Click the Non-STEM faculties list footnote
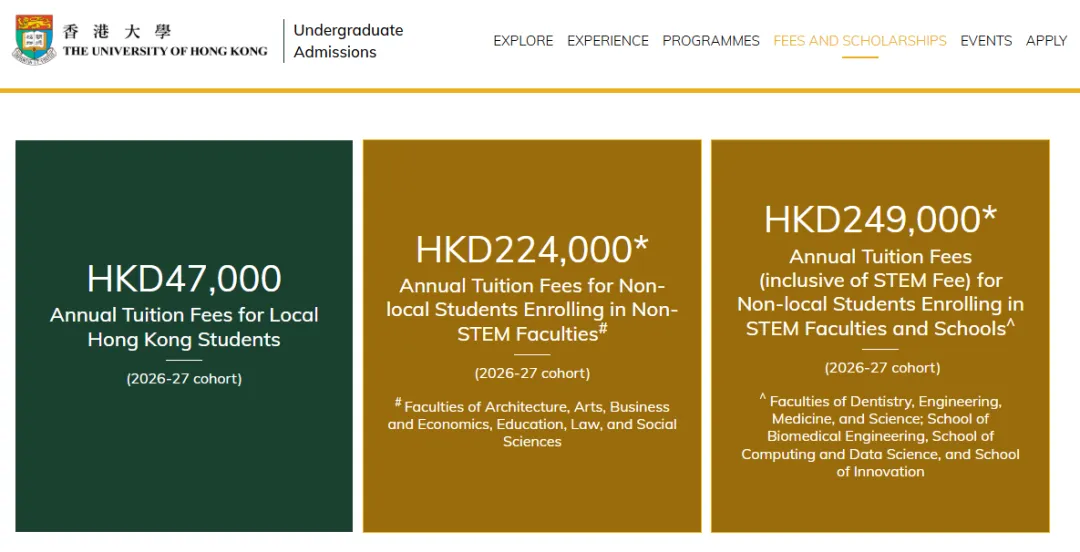1080x552 pixels. tap(532, 424)
